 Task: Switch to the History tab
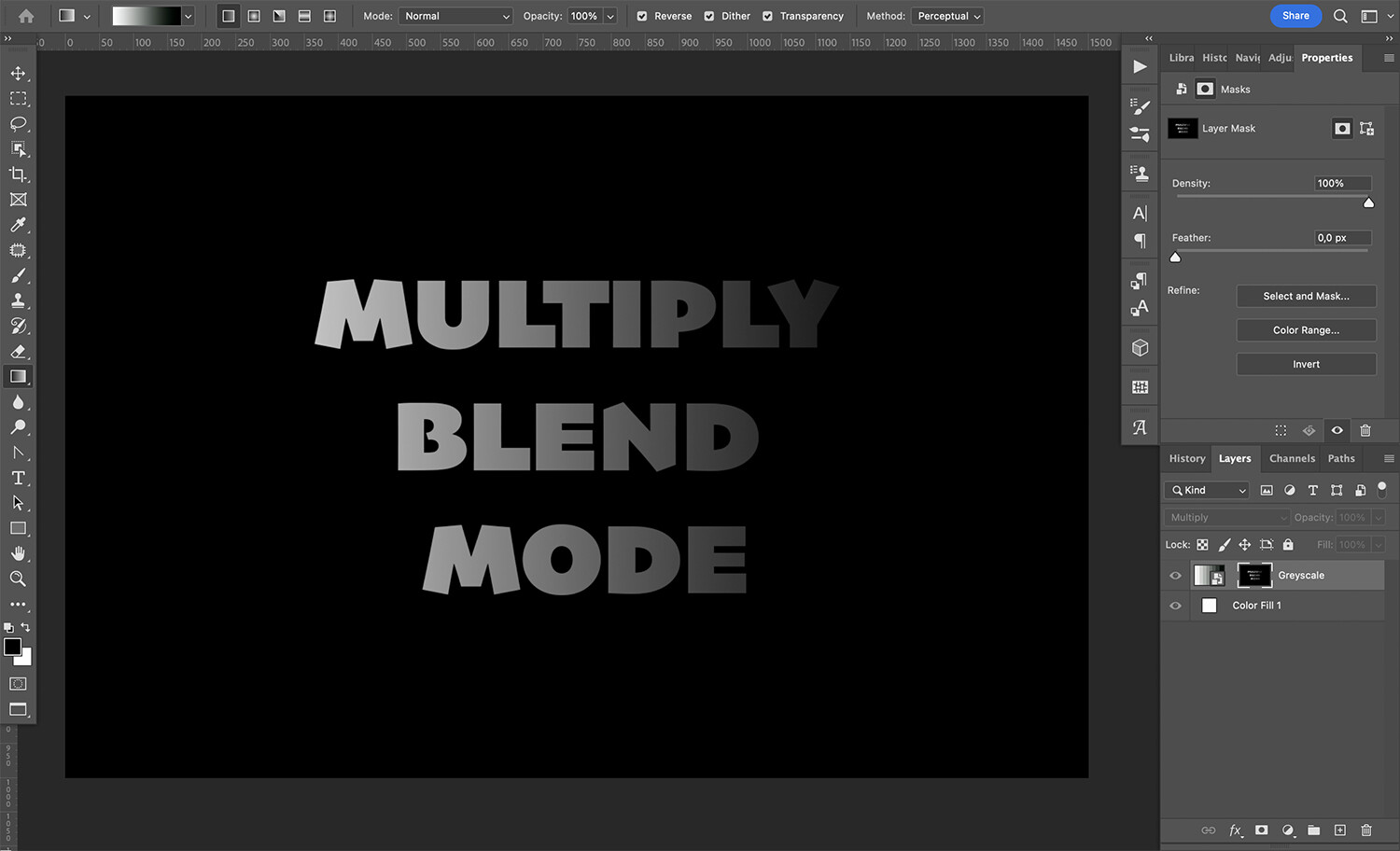(x=1185, y=458)
